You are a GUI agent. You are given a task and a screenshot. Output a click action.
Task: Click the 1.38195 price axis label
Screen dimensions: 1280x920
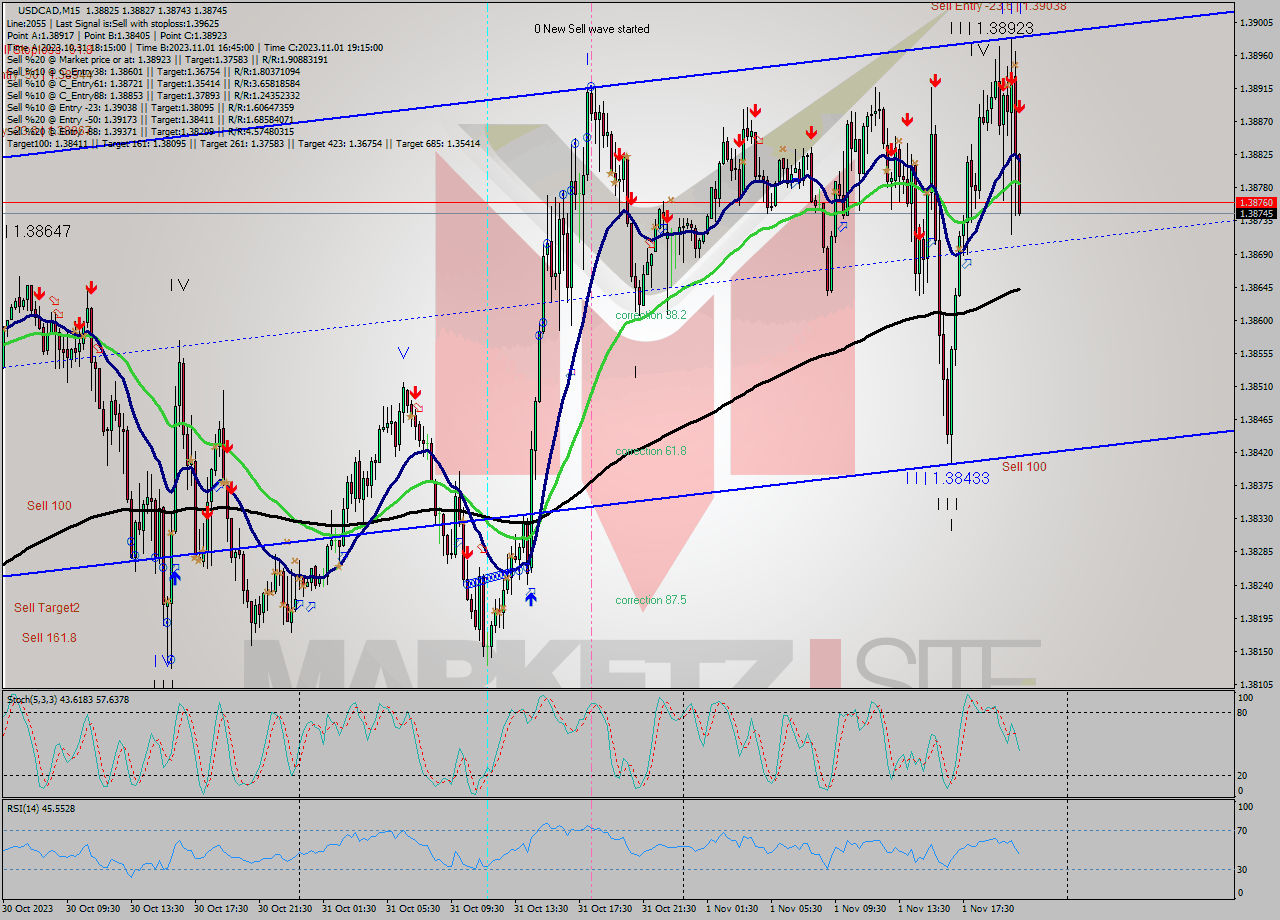coord(1256,619)
